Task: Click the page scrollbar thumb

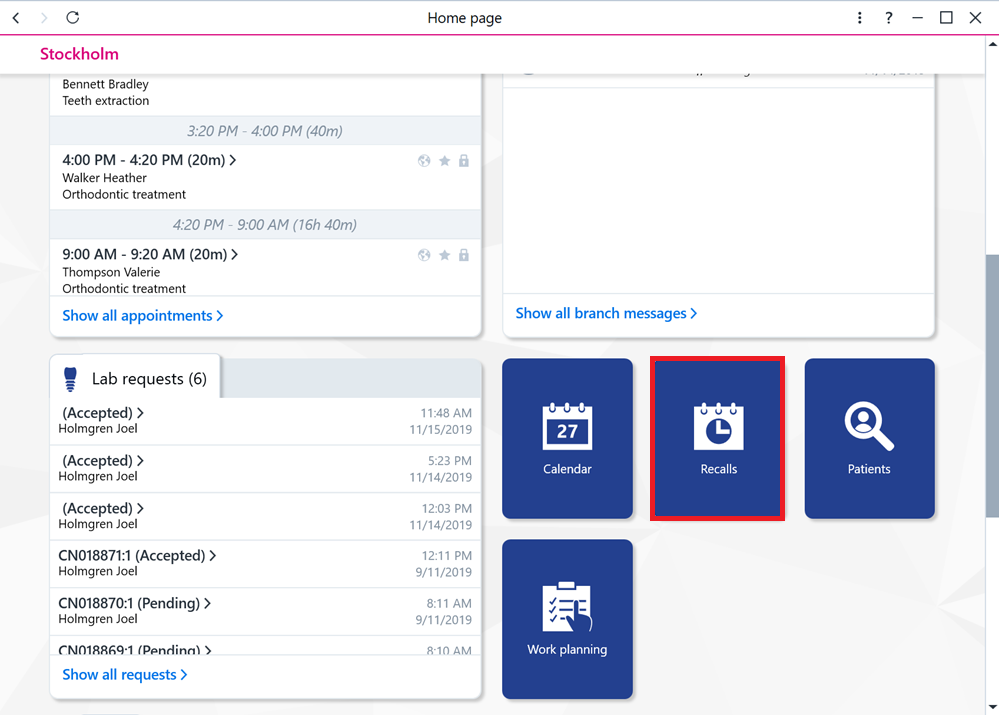Action: click(992, 386)
